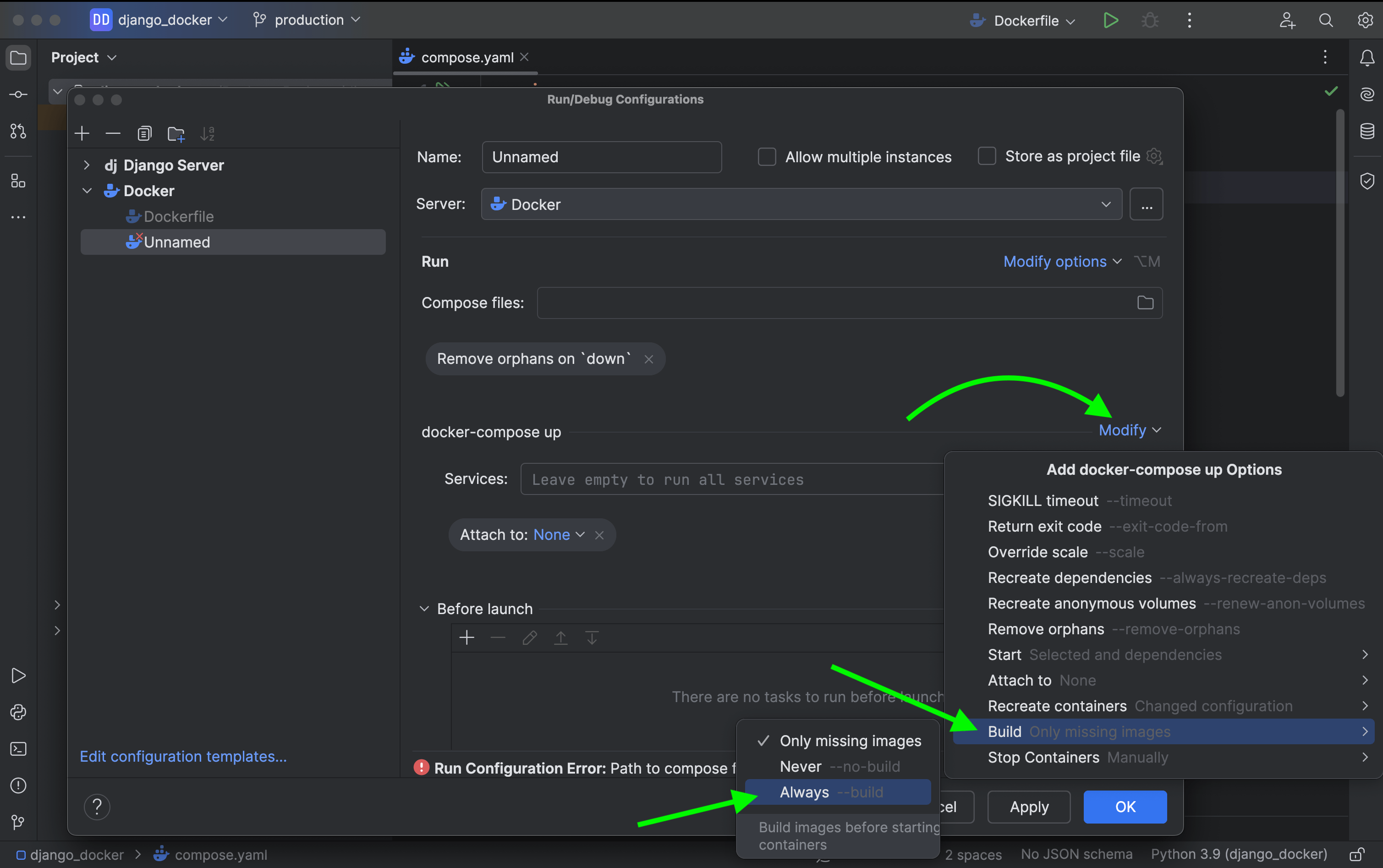Open the Server dropdown
Image resolution: width=1383 pixels, height=868 pixels.
(1105, 204)
